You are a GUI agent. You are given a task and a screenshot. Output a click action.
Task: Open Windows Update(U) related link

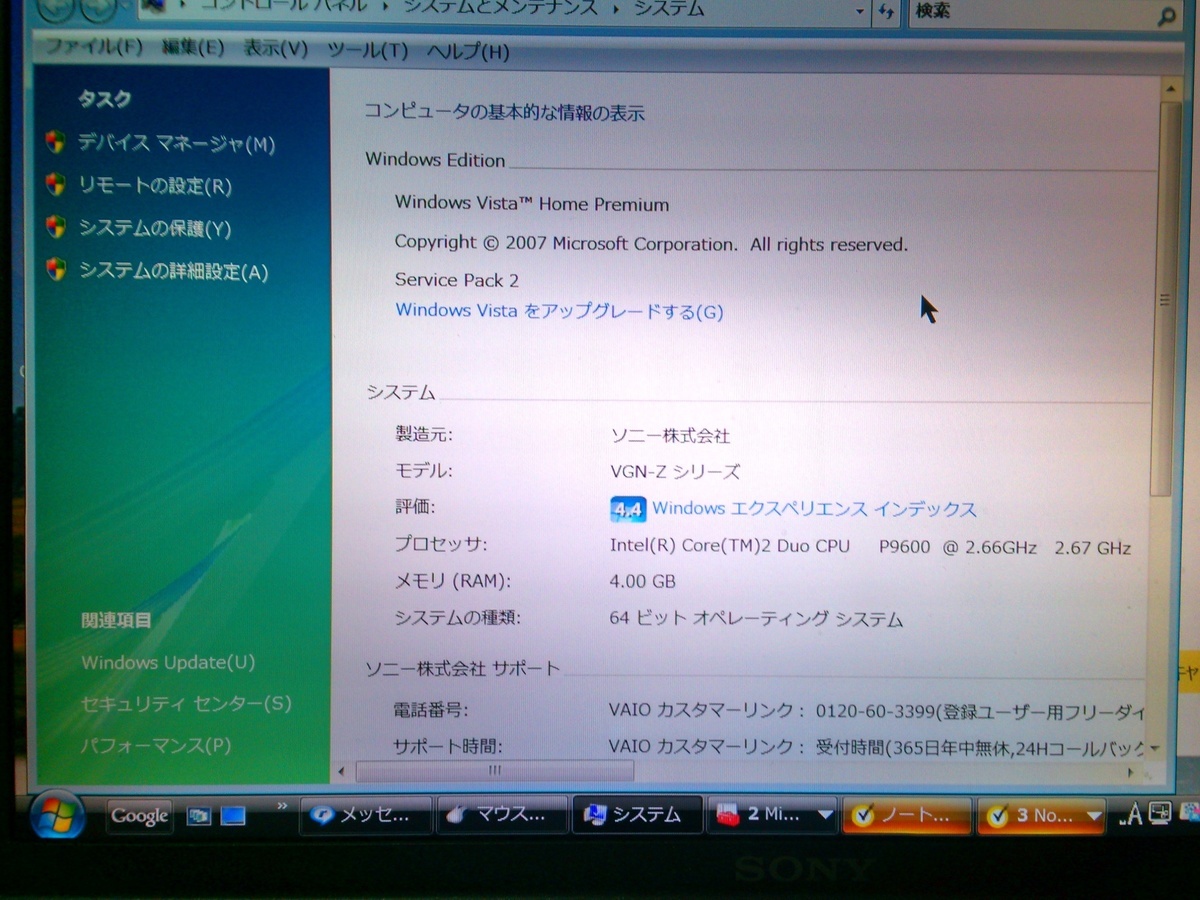coord(168,662)
